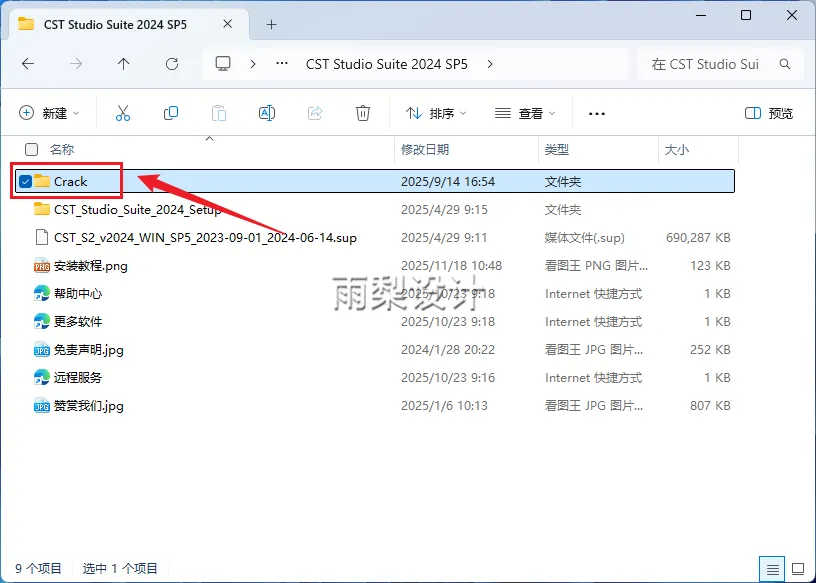Click the CST_Studio_Suite_2024_Setup folder icon
816x583 pixels.
tap(42, 209)
